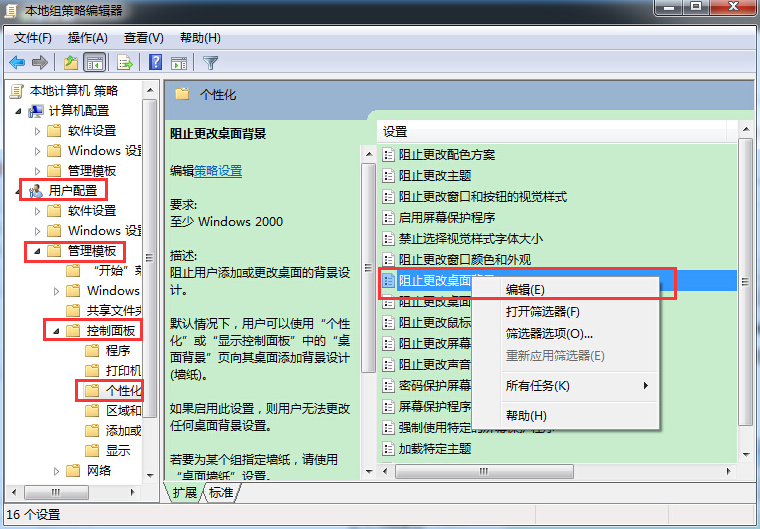Switch to the 标准 tab at the bottom
This screenshot has width=760, height=529.
click(221, 493)
